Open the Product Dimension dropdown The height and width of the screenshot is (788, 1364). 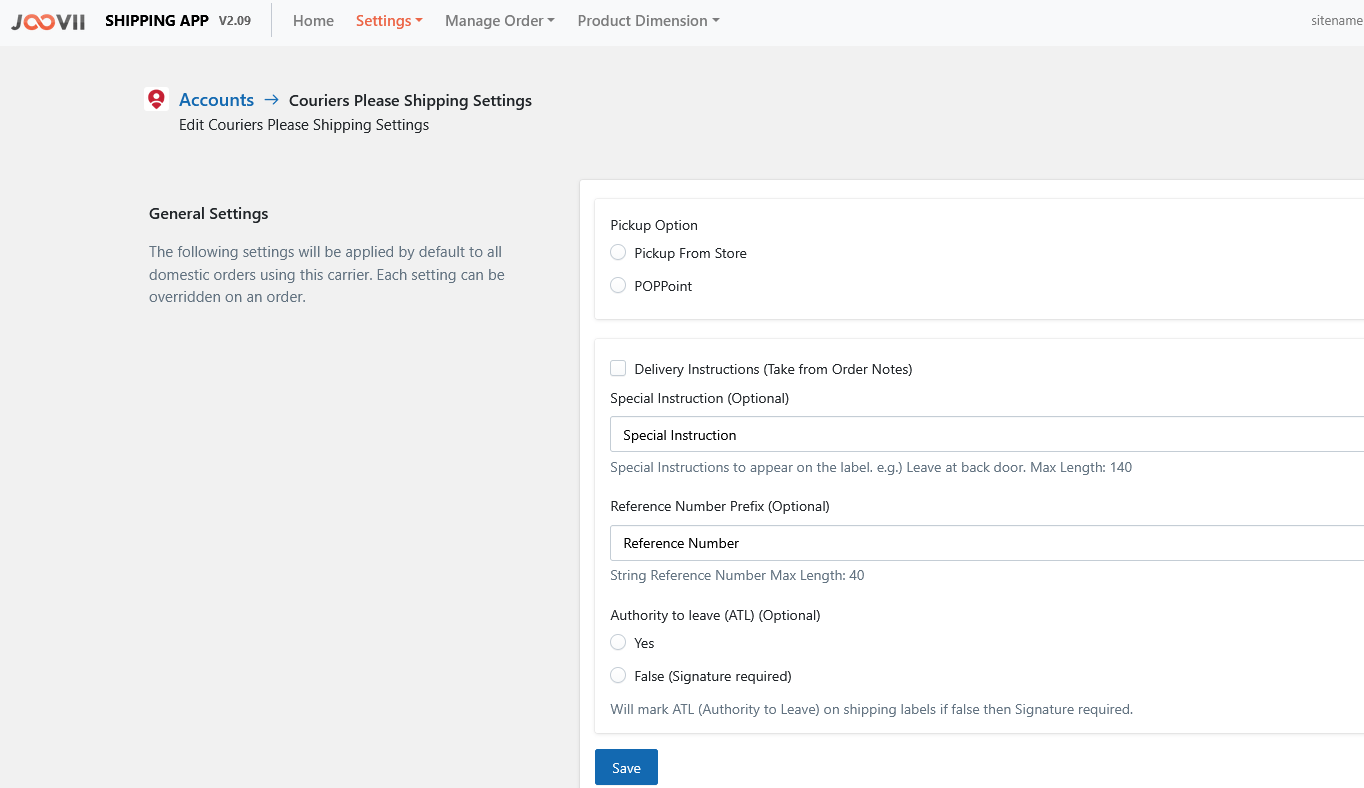pyautogui.click(x=648, y=21)
